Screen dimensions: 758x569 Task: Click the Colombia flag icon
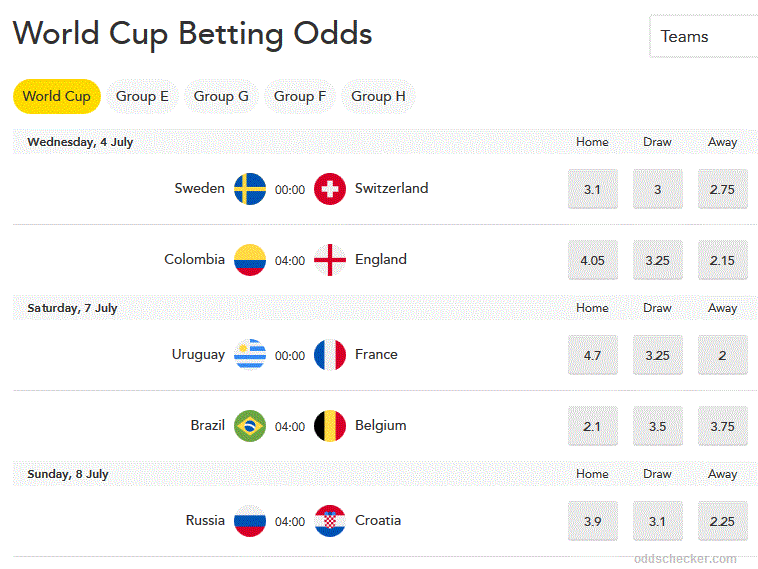(250, 260)
